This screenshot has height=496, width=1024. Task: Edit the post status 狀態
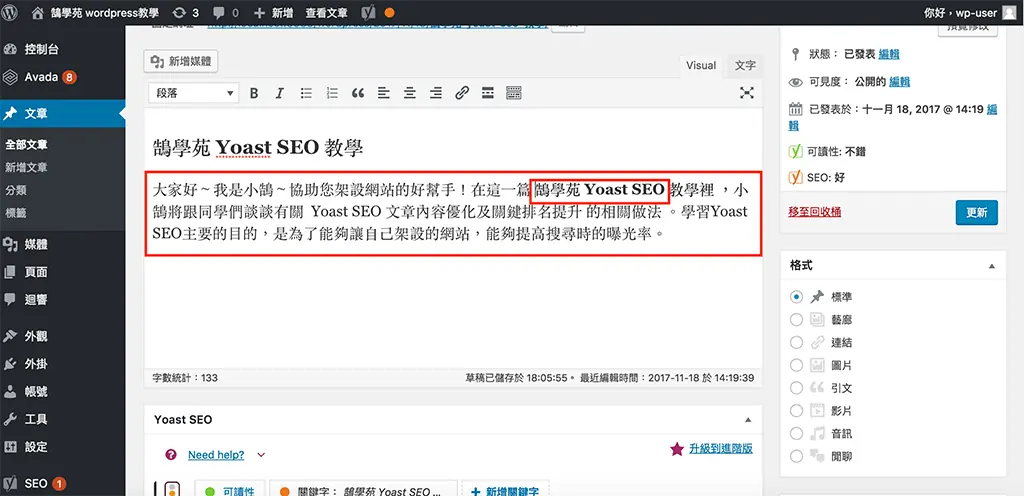click(889, 54)
